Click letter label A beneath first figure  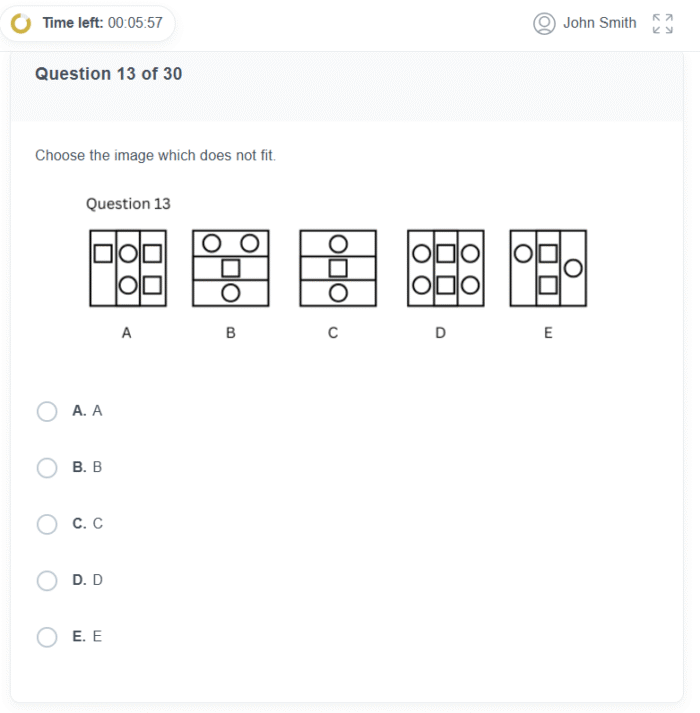pyautogui.click(x=126, y=333)
